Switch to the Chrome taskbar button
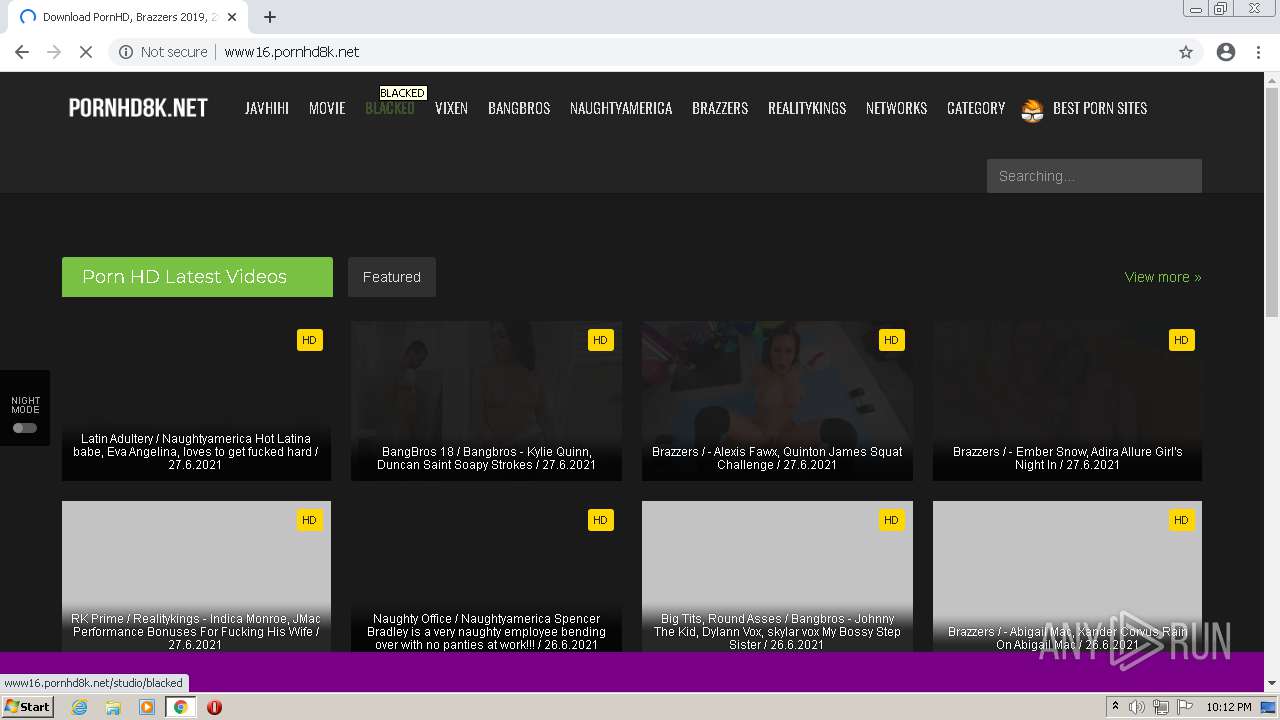 (181, 707)
